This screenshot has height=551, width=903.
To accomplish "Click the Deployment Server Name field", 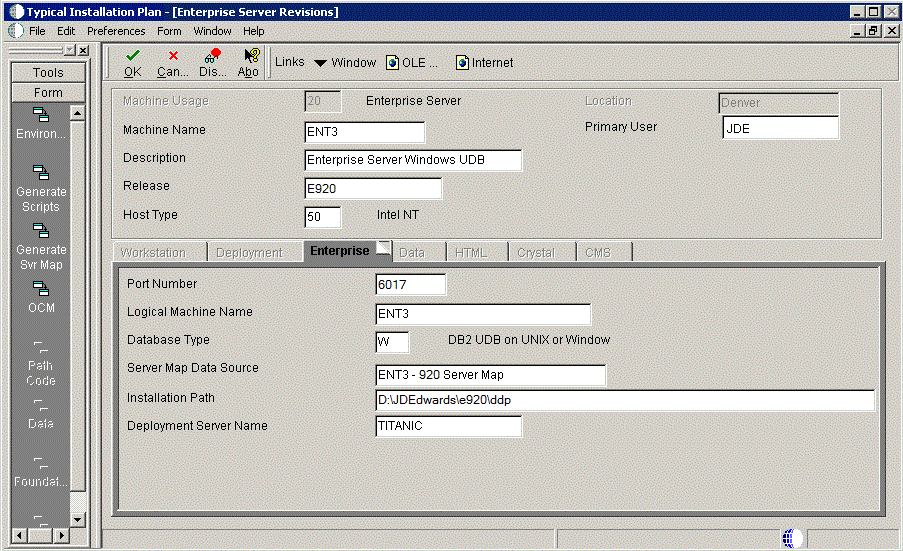I will [x=449, y=426].
